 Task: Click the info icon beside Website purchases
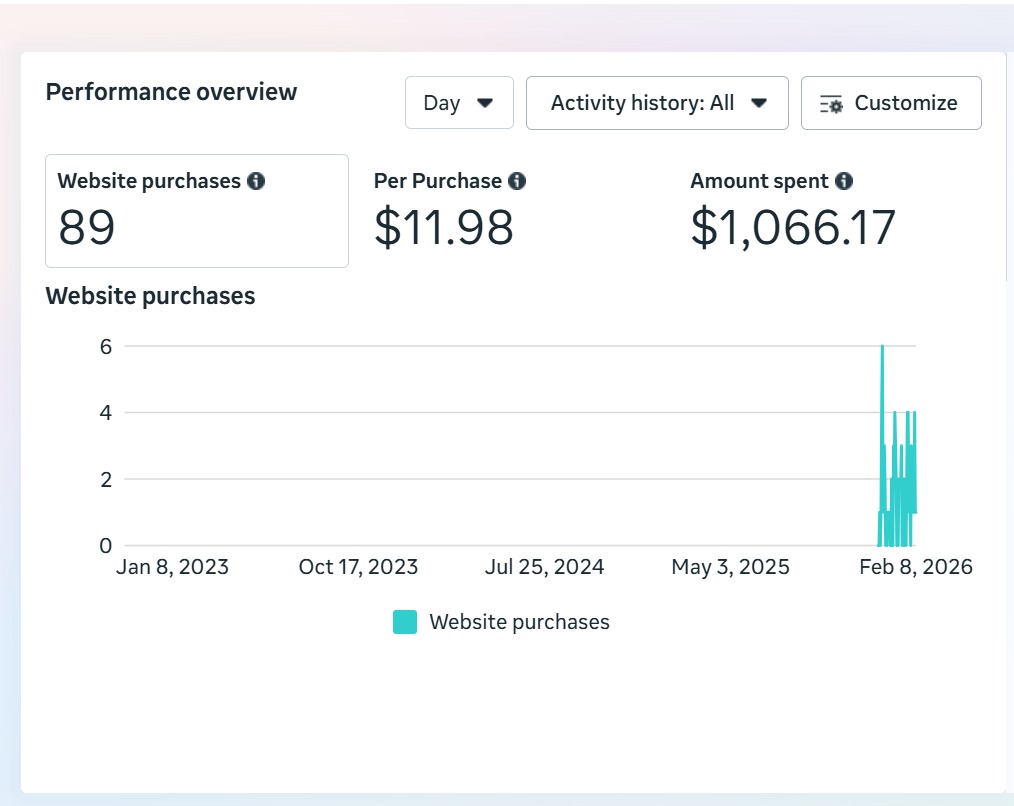point(256,181)
